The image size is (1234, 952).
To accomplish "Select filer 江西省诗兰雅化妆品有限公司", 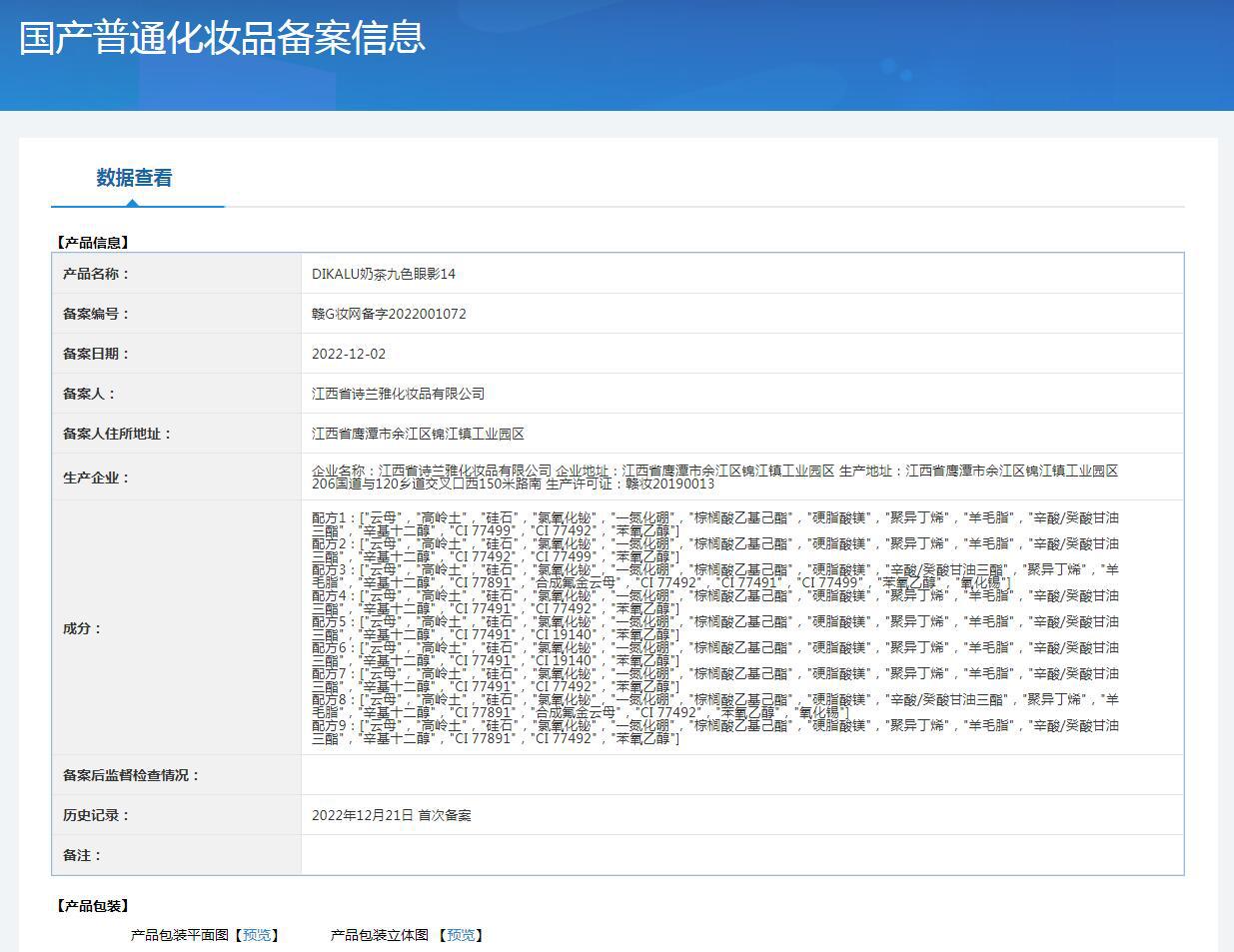I will click(x=398, y=394).
